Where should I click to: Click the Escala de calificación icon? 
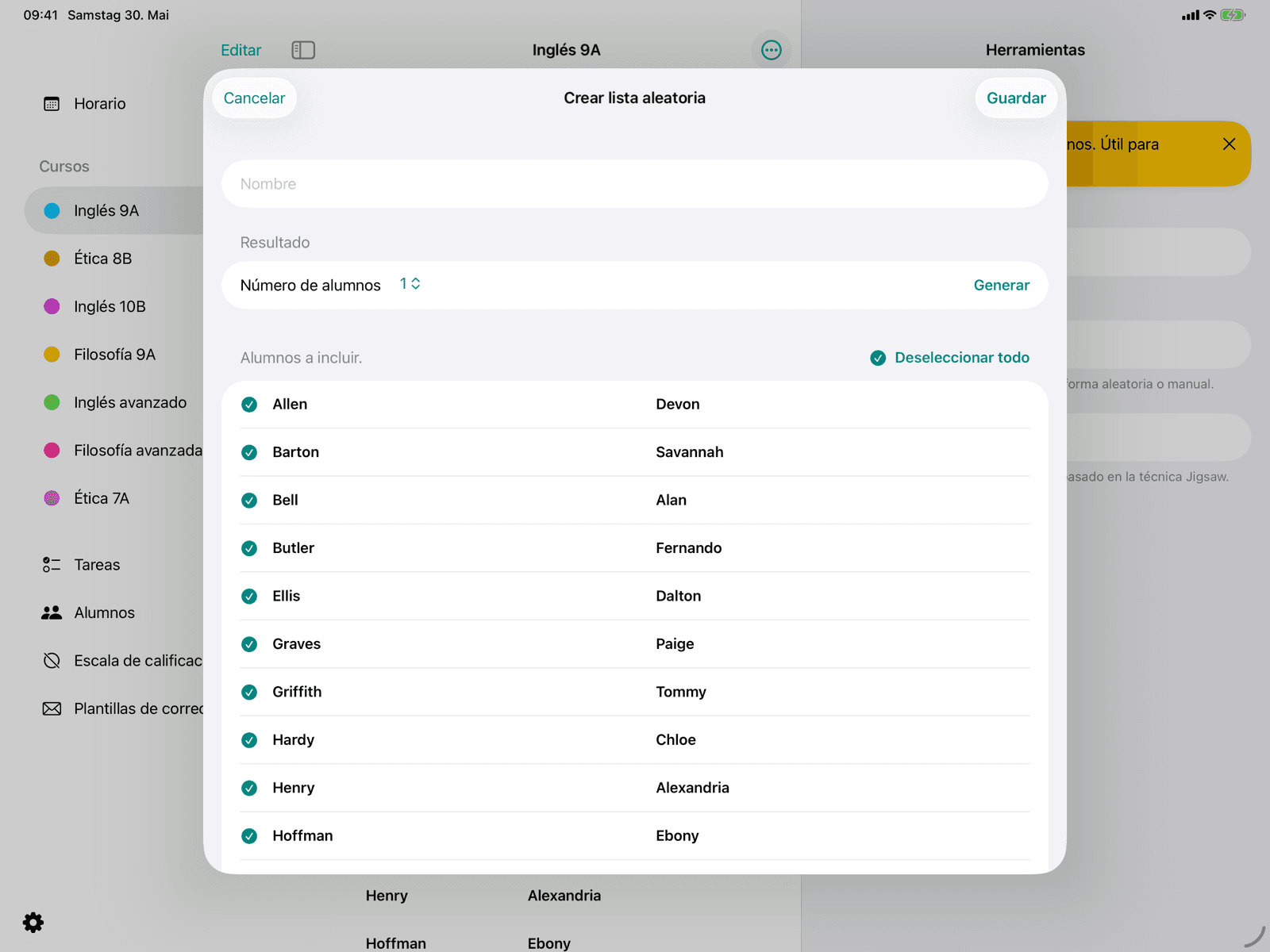click(x=52, y=661)
